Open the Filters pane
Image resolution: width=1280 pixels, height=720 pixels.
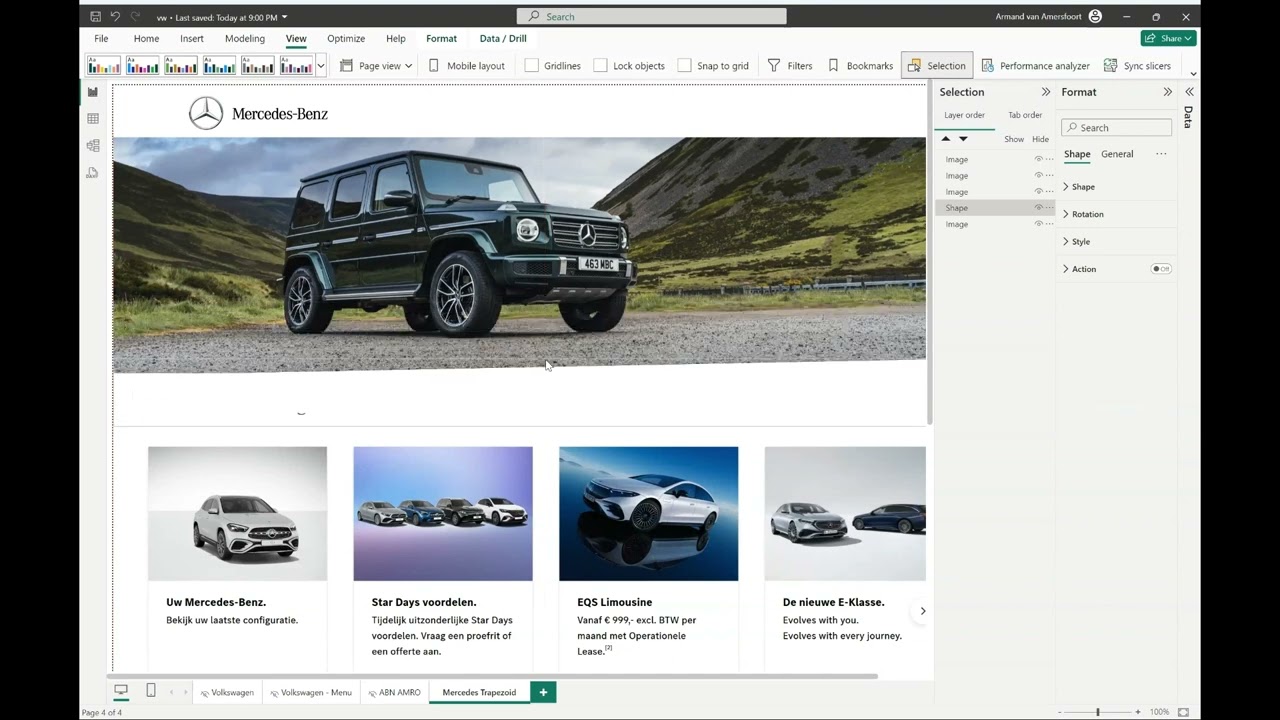(x=790, y=66)
